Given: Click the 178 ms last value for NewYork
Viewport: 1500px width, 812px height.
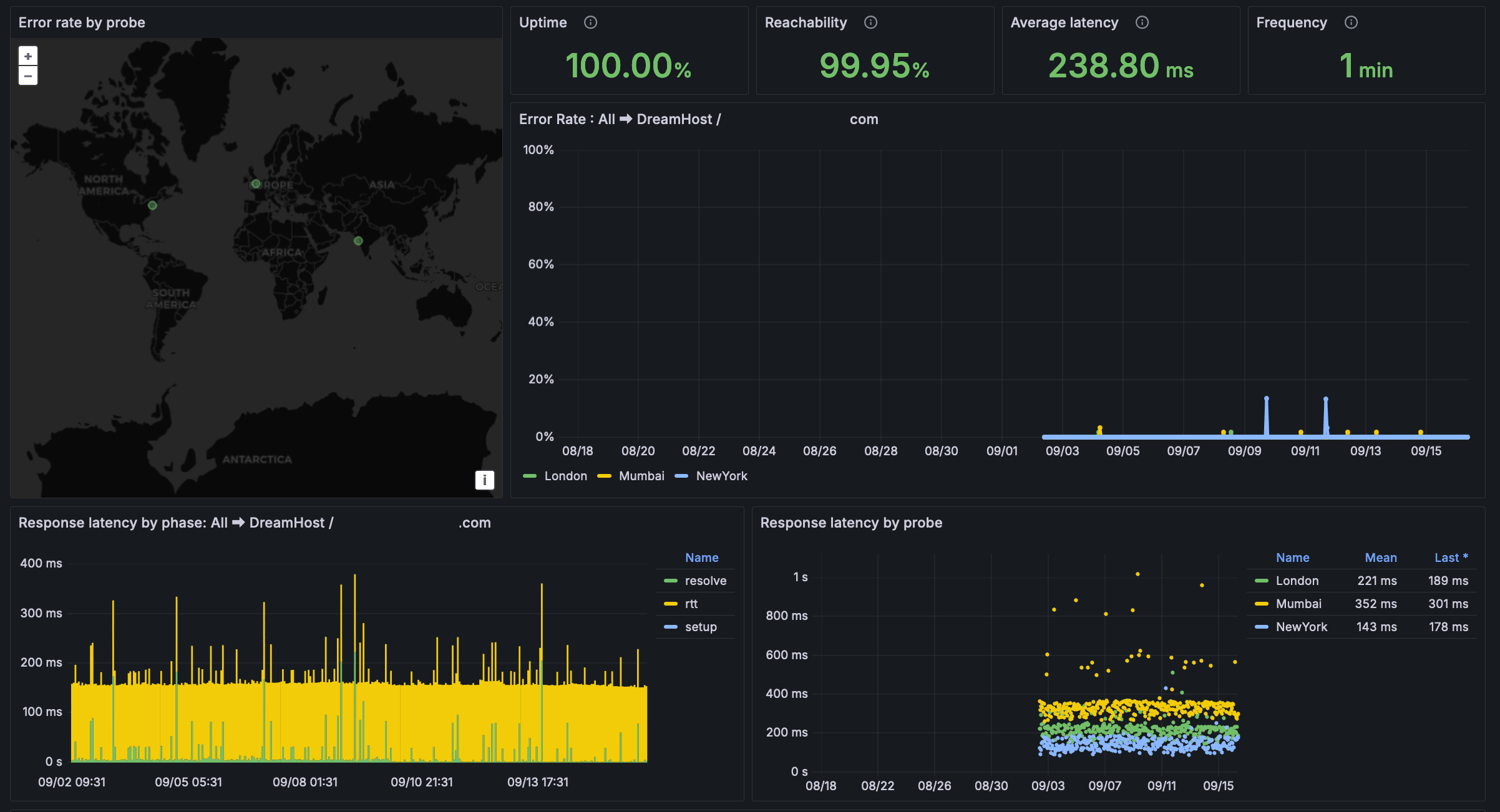Looking at the screenshot, I should tap(1450, 627).
